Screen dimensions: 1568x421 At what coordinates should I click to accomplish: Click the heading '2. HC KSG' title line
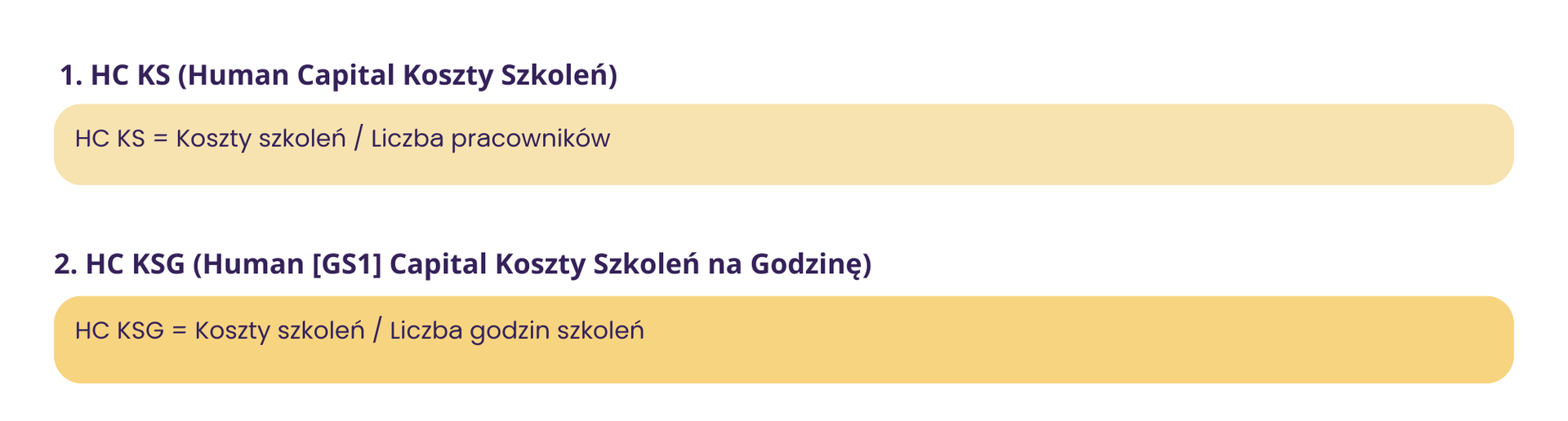point(463,264)
